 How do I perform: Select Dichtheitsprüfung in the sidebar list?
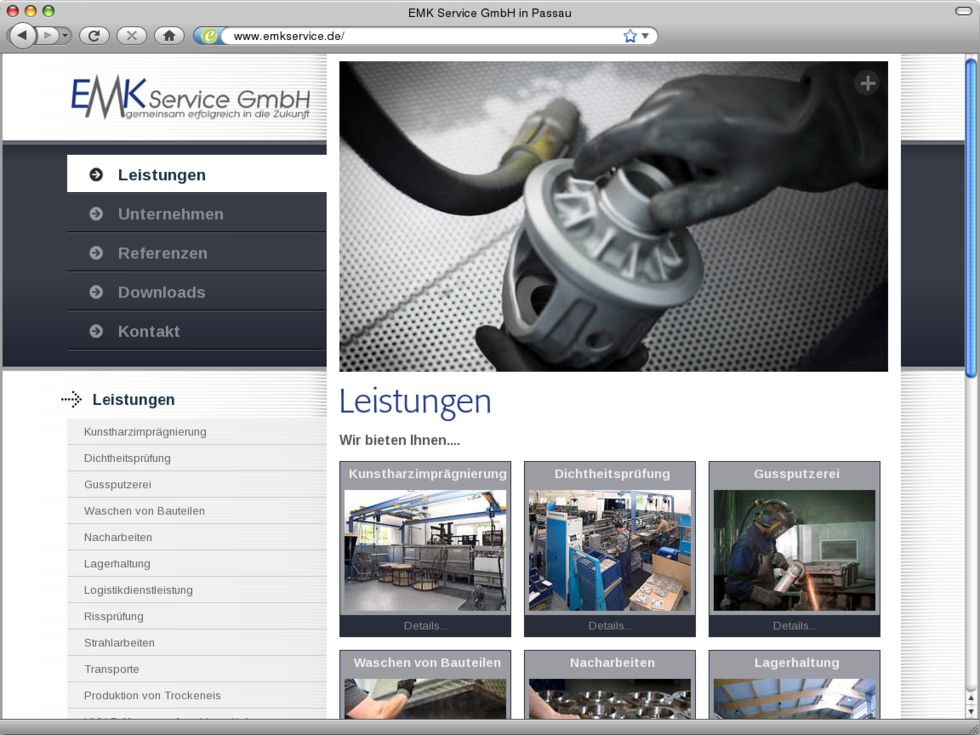click(196, 458)
